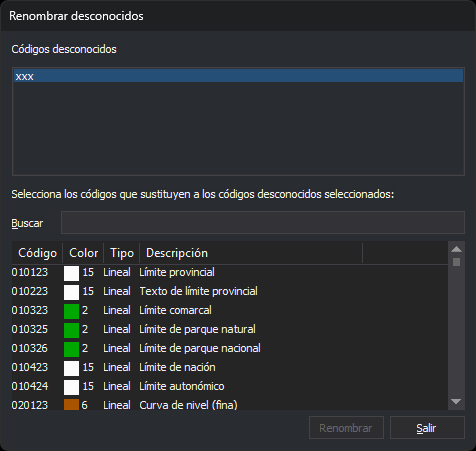The image size is (476, 451).
Task: Sort by the Tipo column header
Action: click(122, 253)
